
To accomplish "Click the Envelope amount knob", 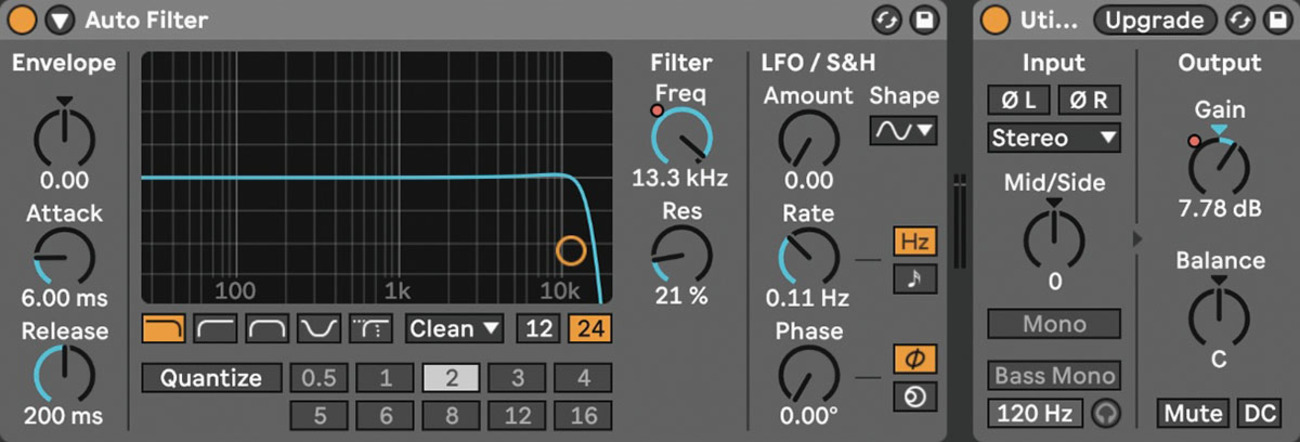I will coord(65,136).
